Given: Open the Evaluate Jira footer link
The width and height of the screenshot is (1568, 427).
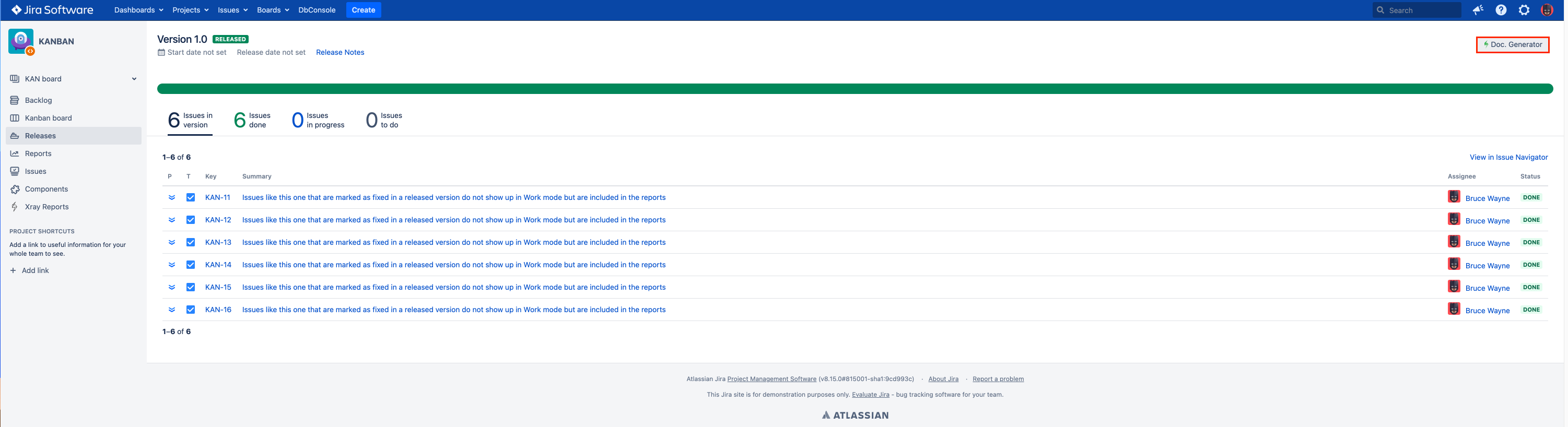Looking at the screenshot, I should 870,395.
